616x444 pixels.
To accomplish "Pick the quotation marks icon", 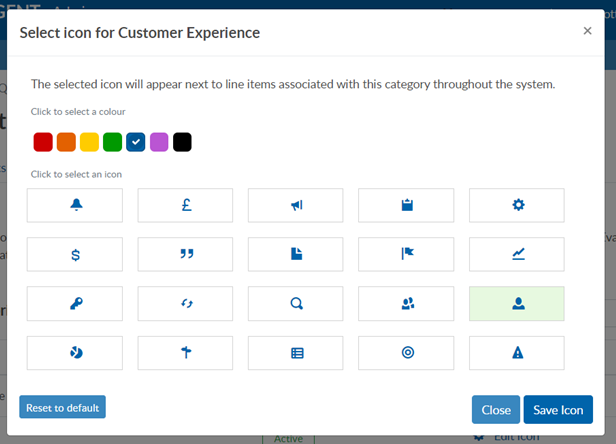I will 186,254.
